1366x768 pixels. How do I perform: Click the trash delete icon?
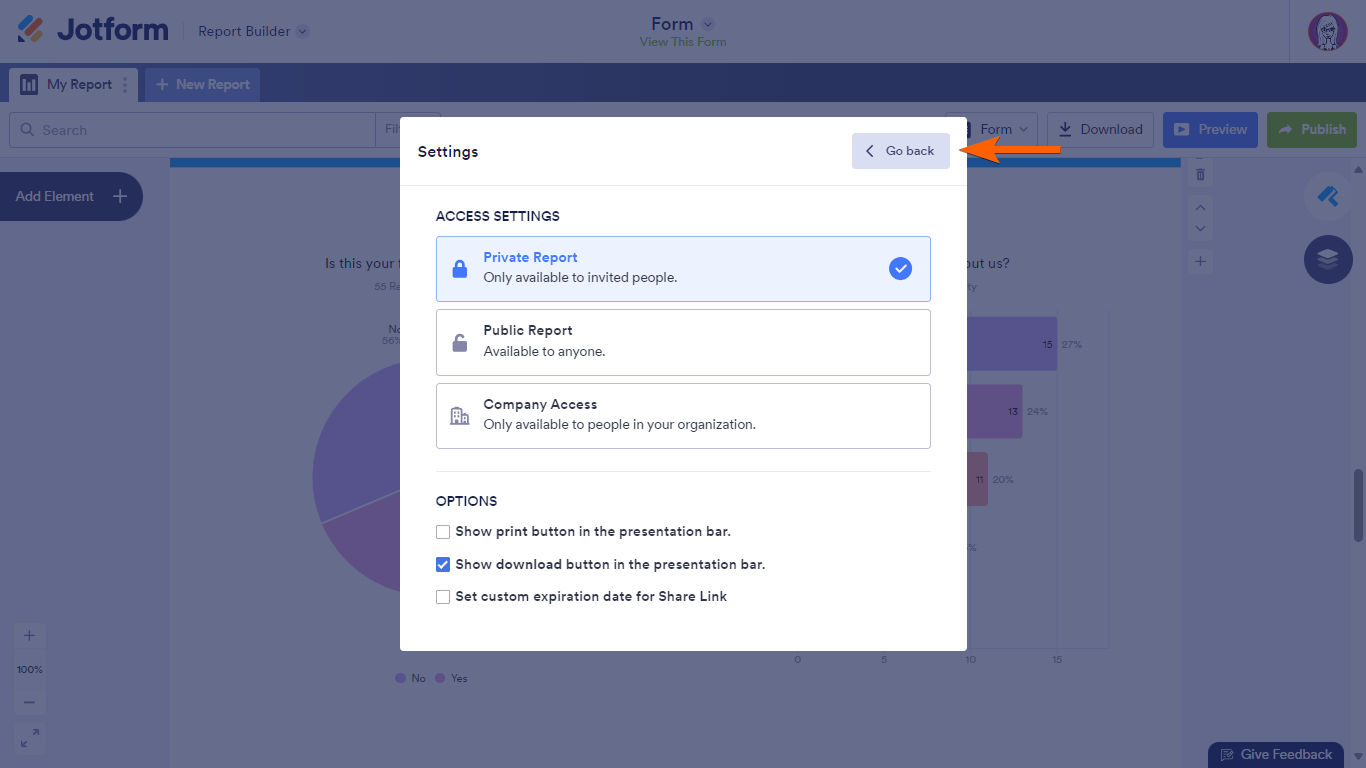[1201, 175]
